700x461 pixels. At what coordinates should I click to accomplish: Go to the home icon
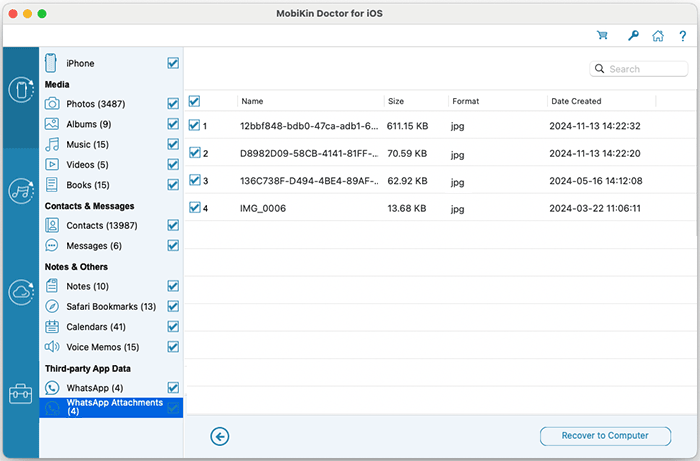[658, 36]
